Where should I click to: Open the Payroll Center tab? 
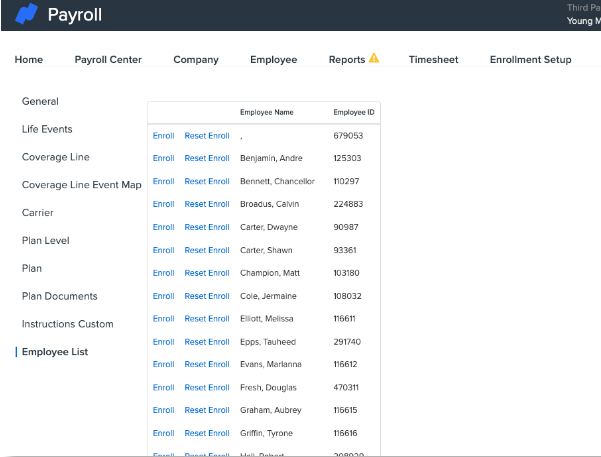coord(108,60)
